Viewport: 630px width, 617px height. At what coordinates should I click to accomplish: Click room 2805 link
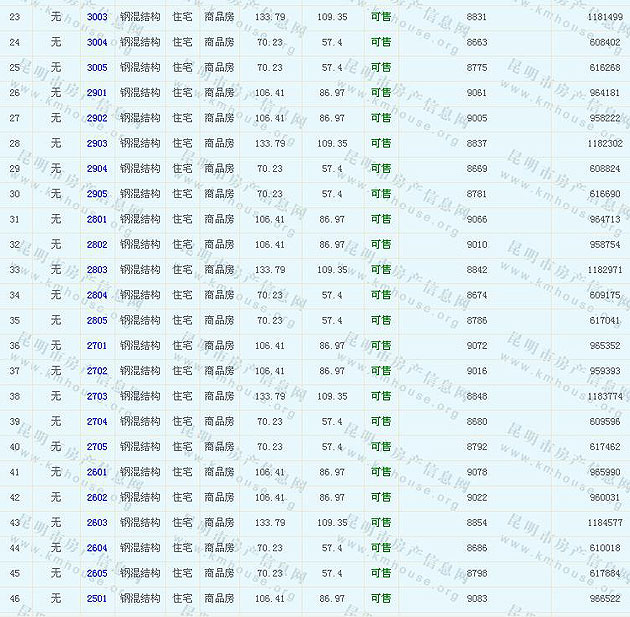(x=97, y=320)
